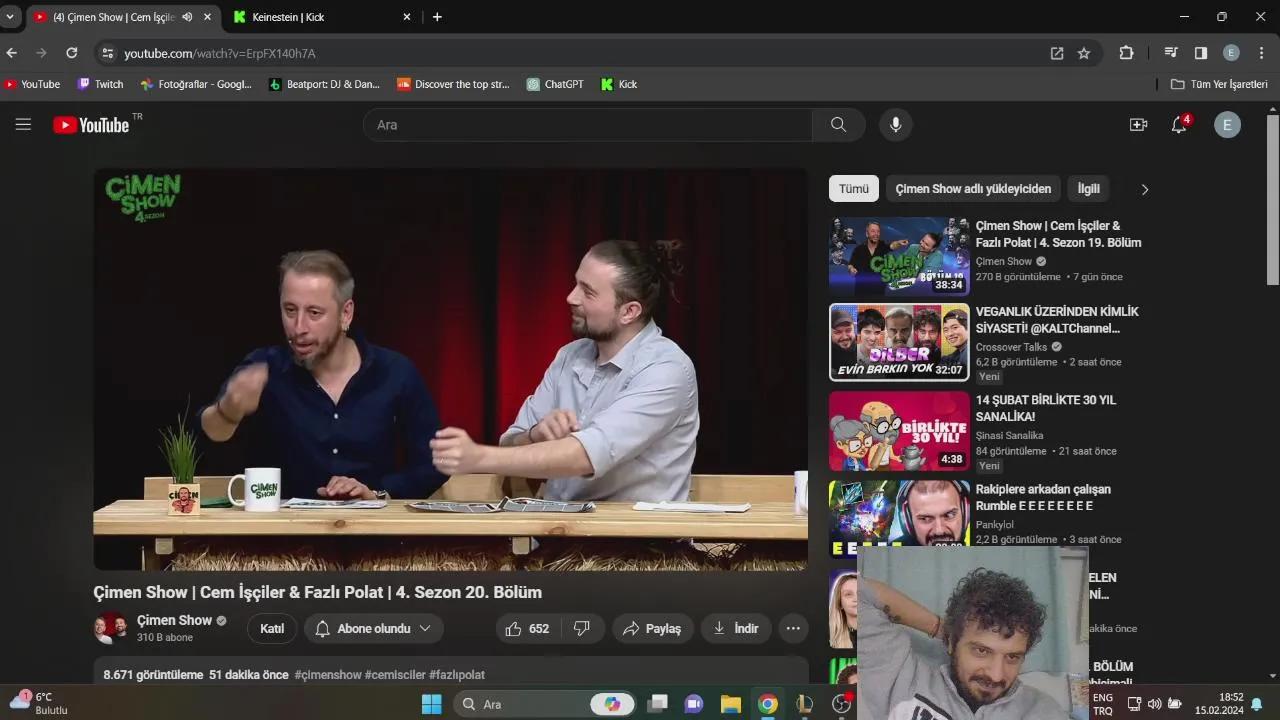Expand more filter chips with the right chevron
1280x720 pixels.
point(1145,189)
